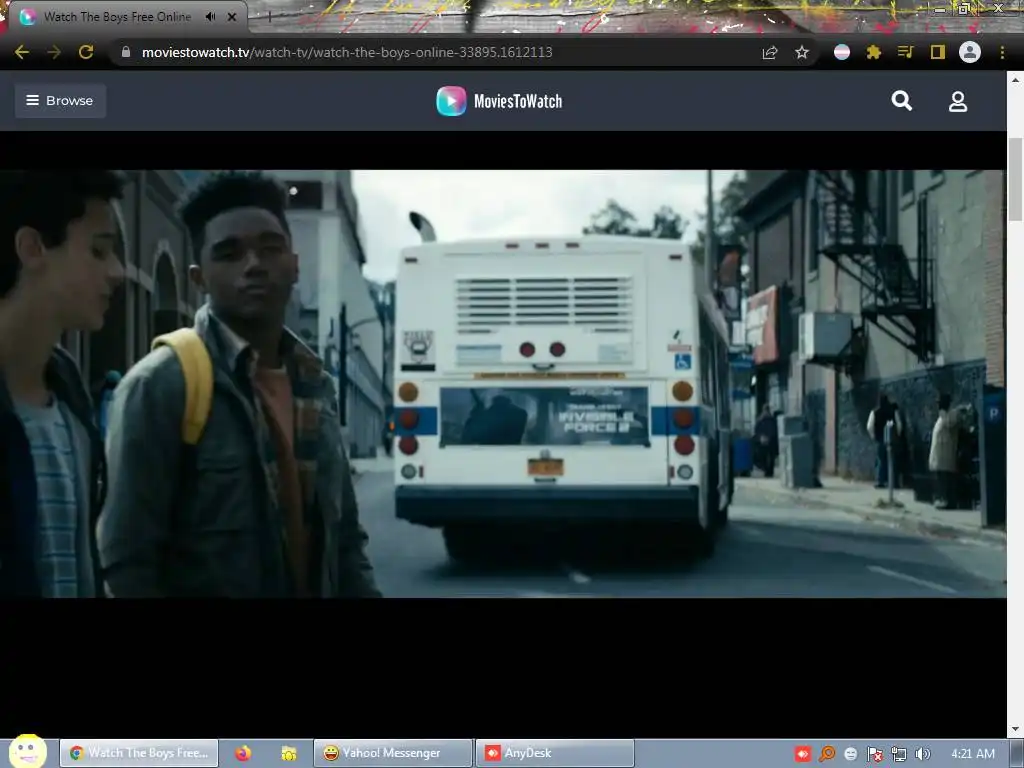The image size is (1024, 768).
Task: Click the orange magnifier tray icon
Action: click(827, 754)
